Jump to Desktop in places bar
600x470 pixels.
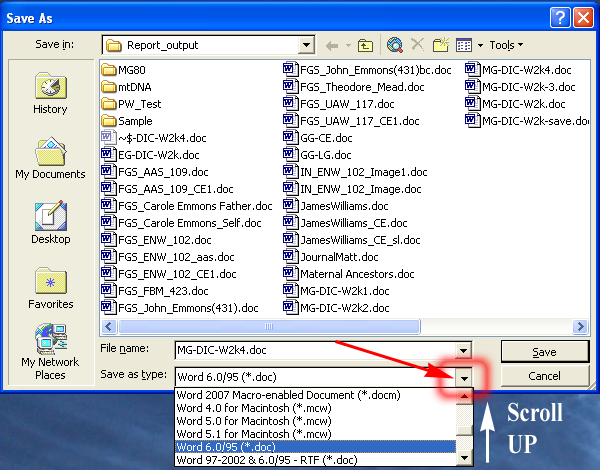click(x=51, y=223)
